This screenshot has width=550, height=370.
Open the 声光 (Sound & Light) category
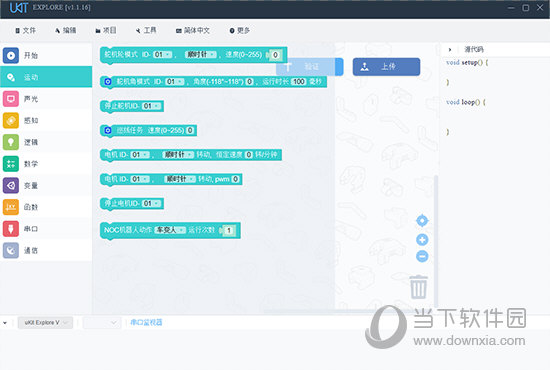(x=46, y=99)
